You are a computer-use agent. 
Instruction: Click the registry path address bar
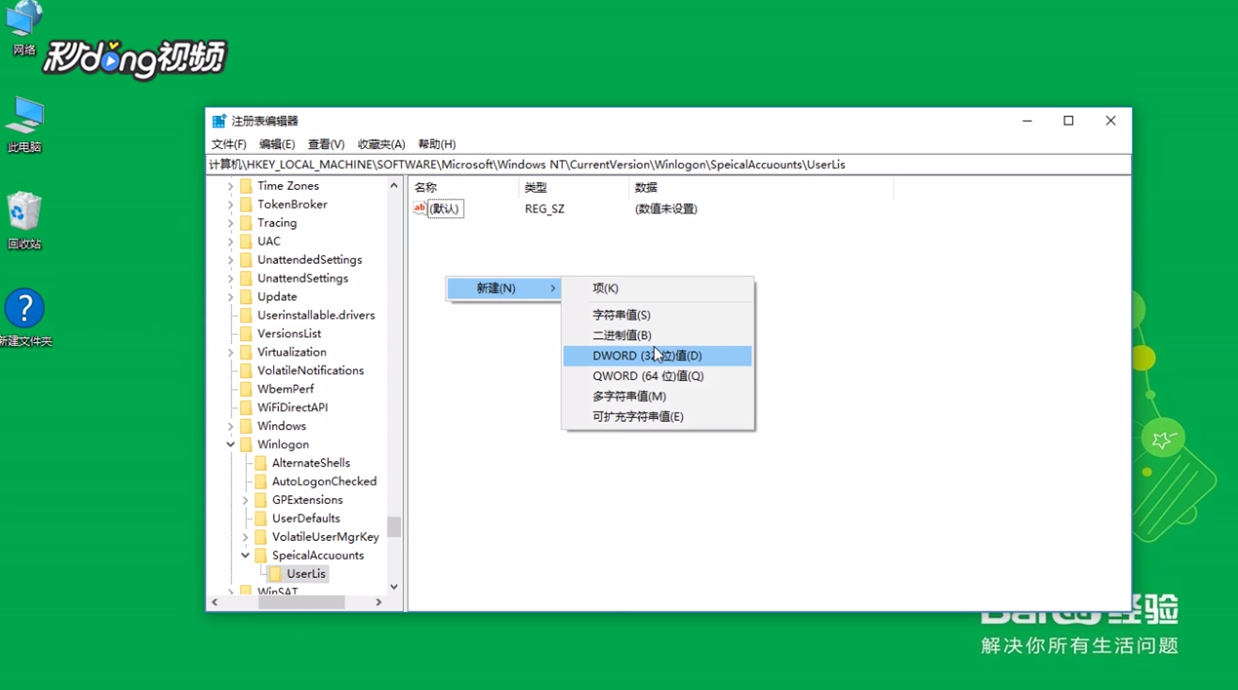[668, 164]
